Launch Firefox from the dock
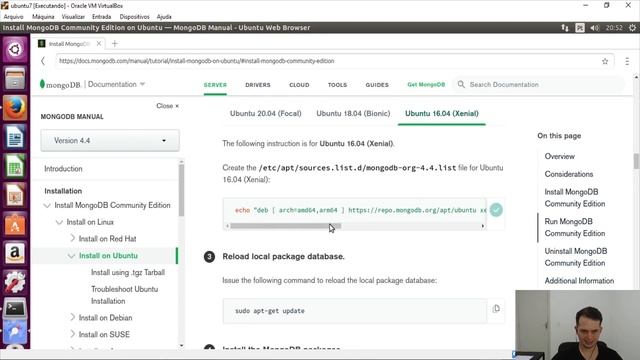 (15, 108)
